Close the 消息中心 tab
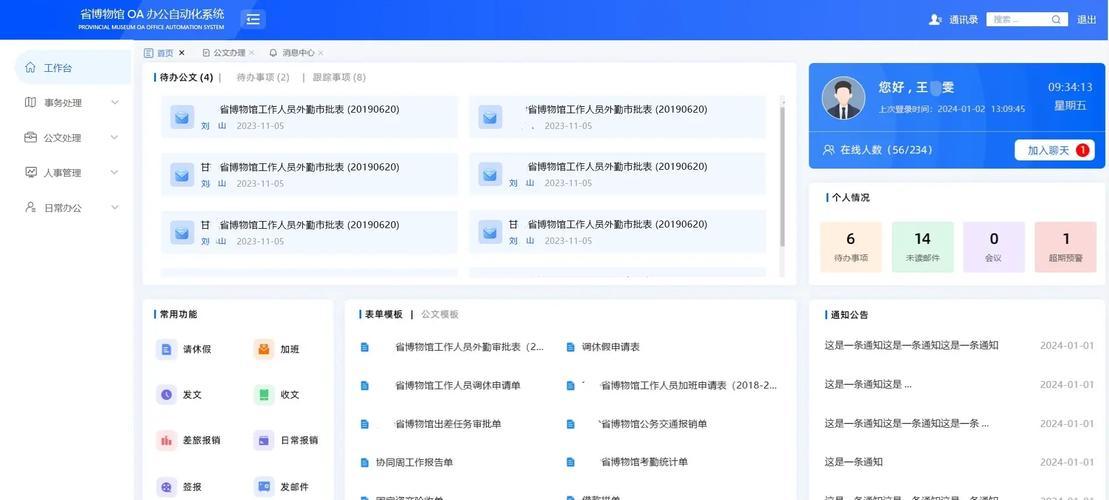The image size is (1109, 500). [320, 53]
